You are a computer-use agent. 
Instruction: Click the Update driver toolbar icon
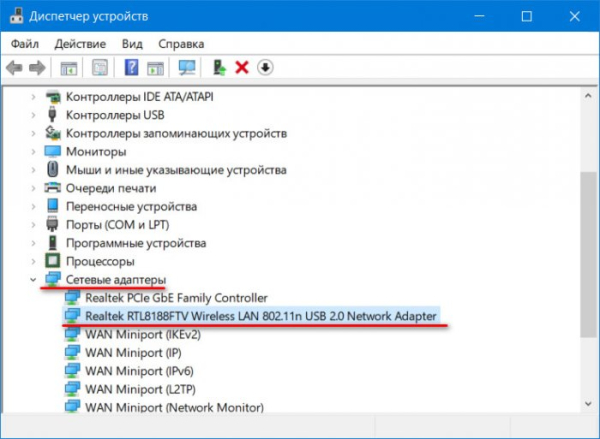[x=219, y=67]
